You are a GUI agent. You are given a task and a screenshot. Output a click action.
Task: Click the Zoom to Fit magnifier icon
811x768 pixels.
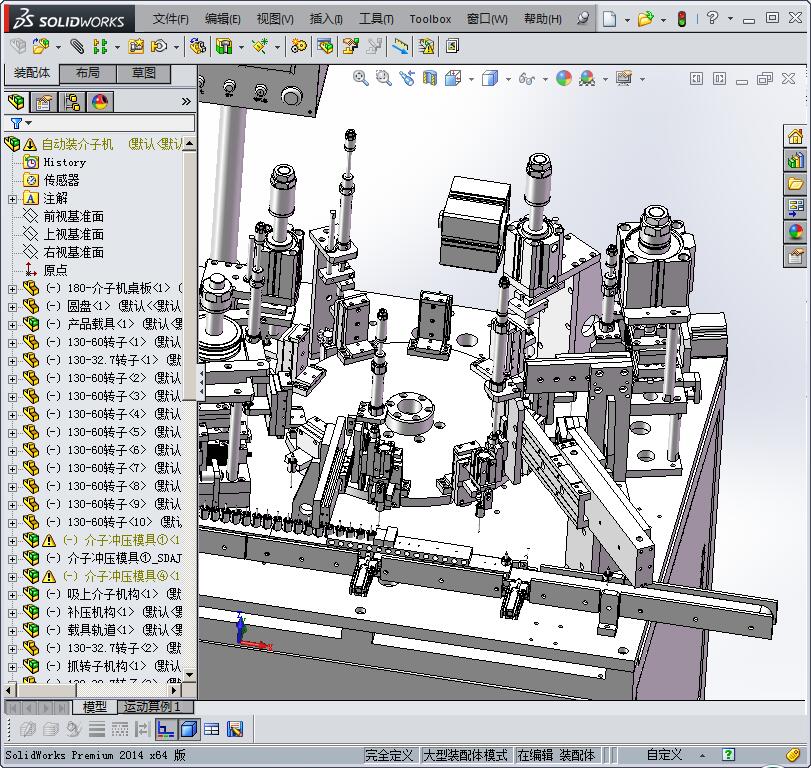pos(360,78)
